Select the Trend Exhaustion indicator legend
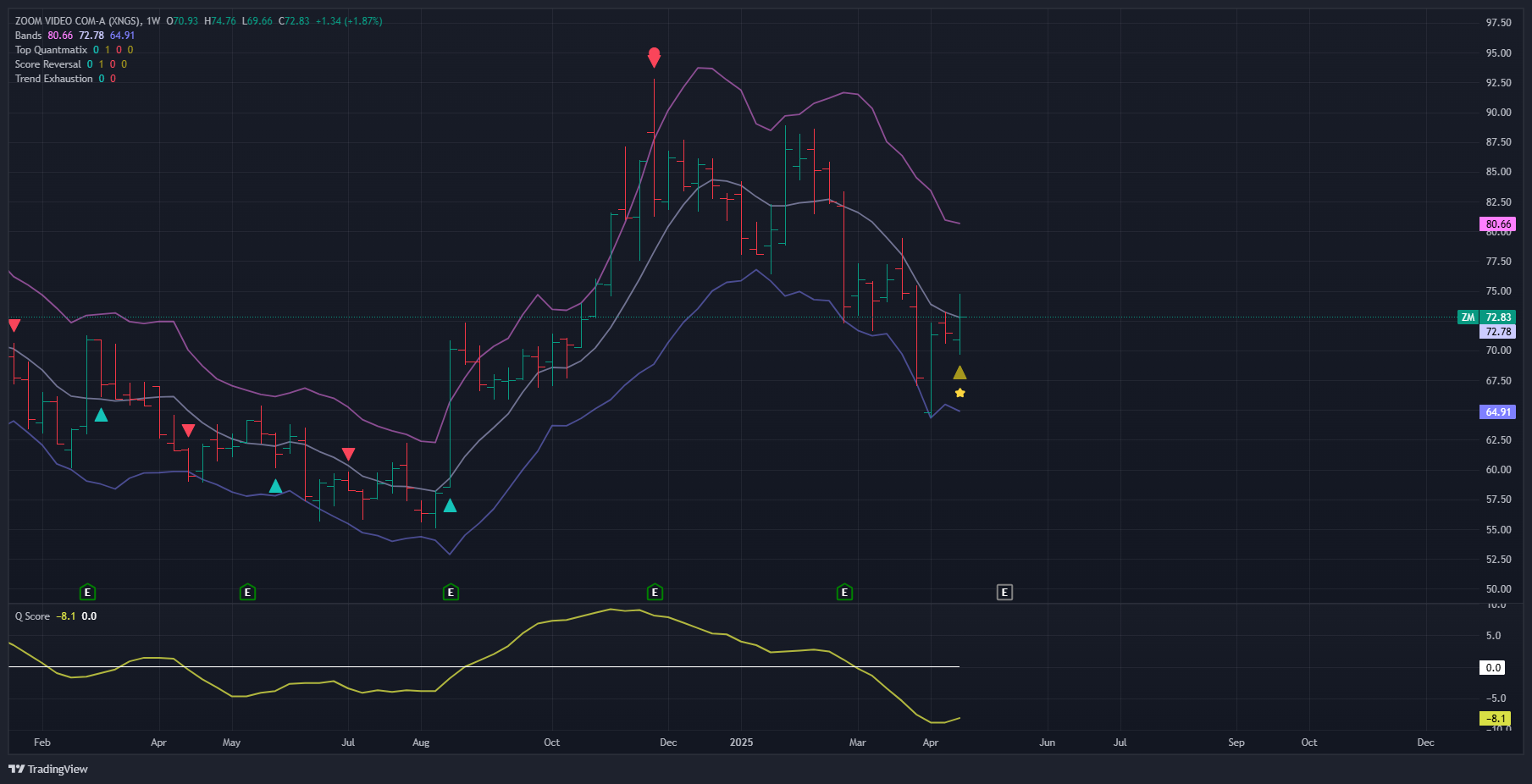1532x784 pixels. (53, 79)
